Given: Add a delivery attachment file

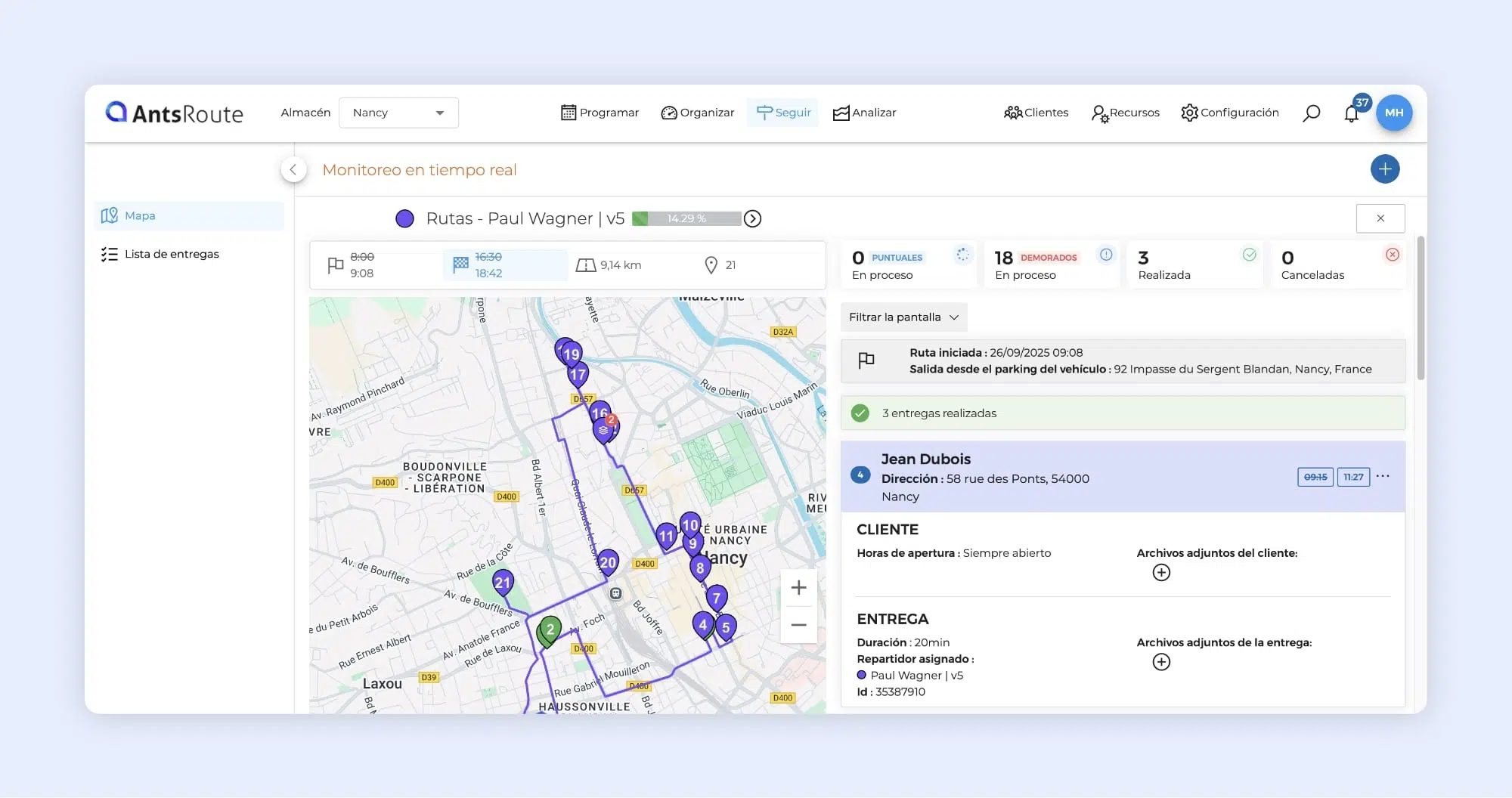Looking at the screenshot, I should [1161, 663].
